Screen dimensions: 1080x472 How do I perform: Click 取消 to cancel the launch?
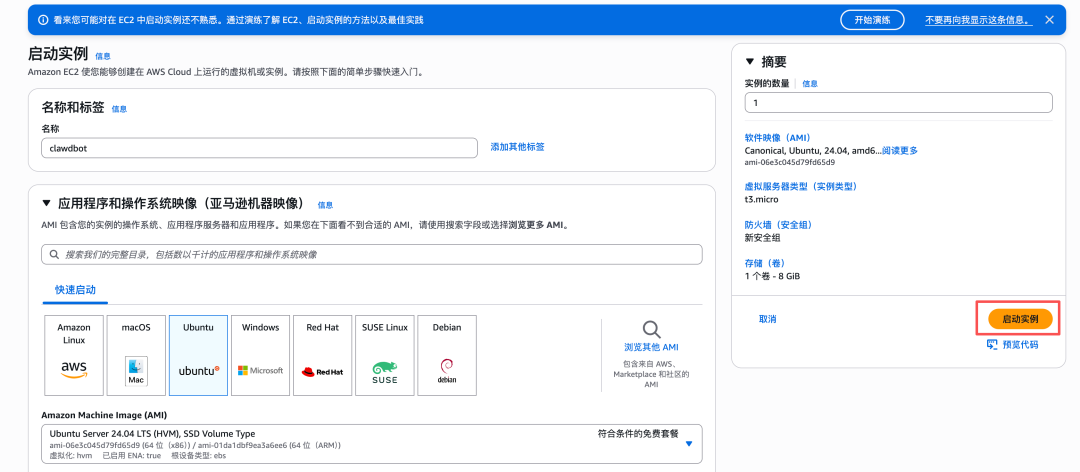[x=767, y=319]
